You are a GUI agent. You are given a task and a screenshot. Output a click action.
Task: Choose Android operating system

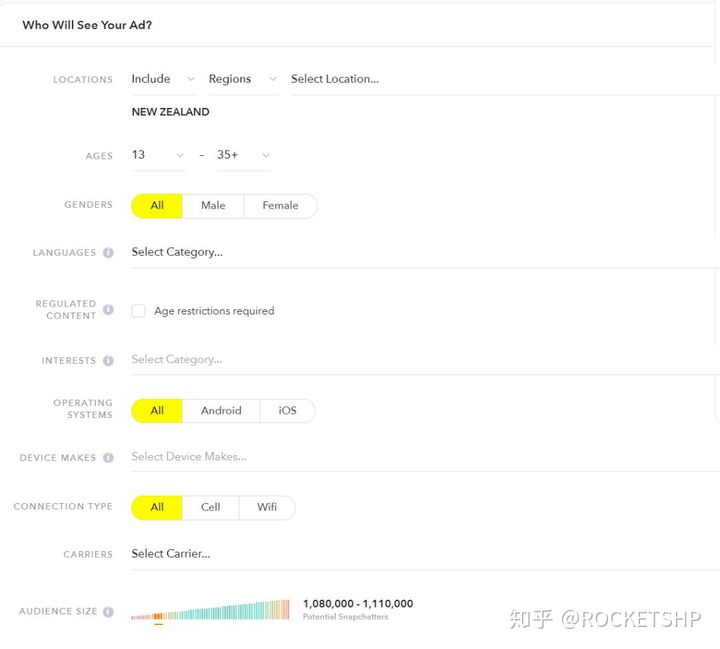click(221, 411)
